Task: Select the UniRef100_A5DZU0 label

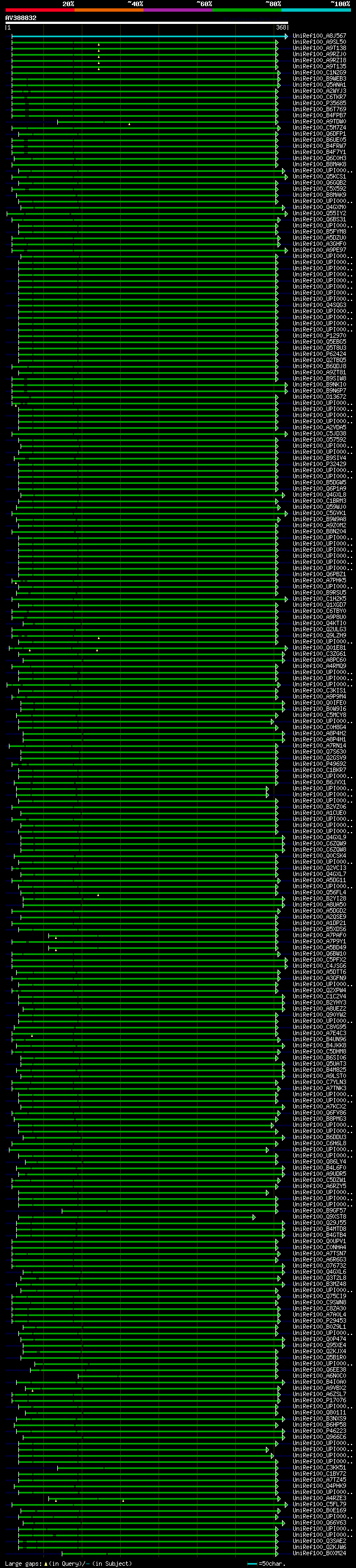Action: pyautogui.click(x=319, y=238)
